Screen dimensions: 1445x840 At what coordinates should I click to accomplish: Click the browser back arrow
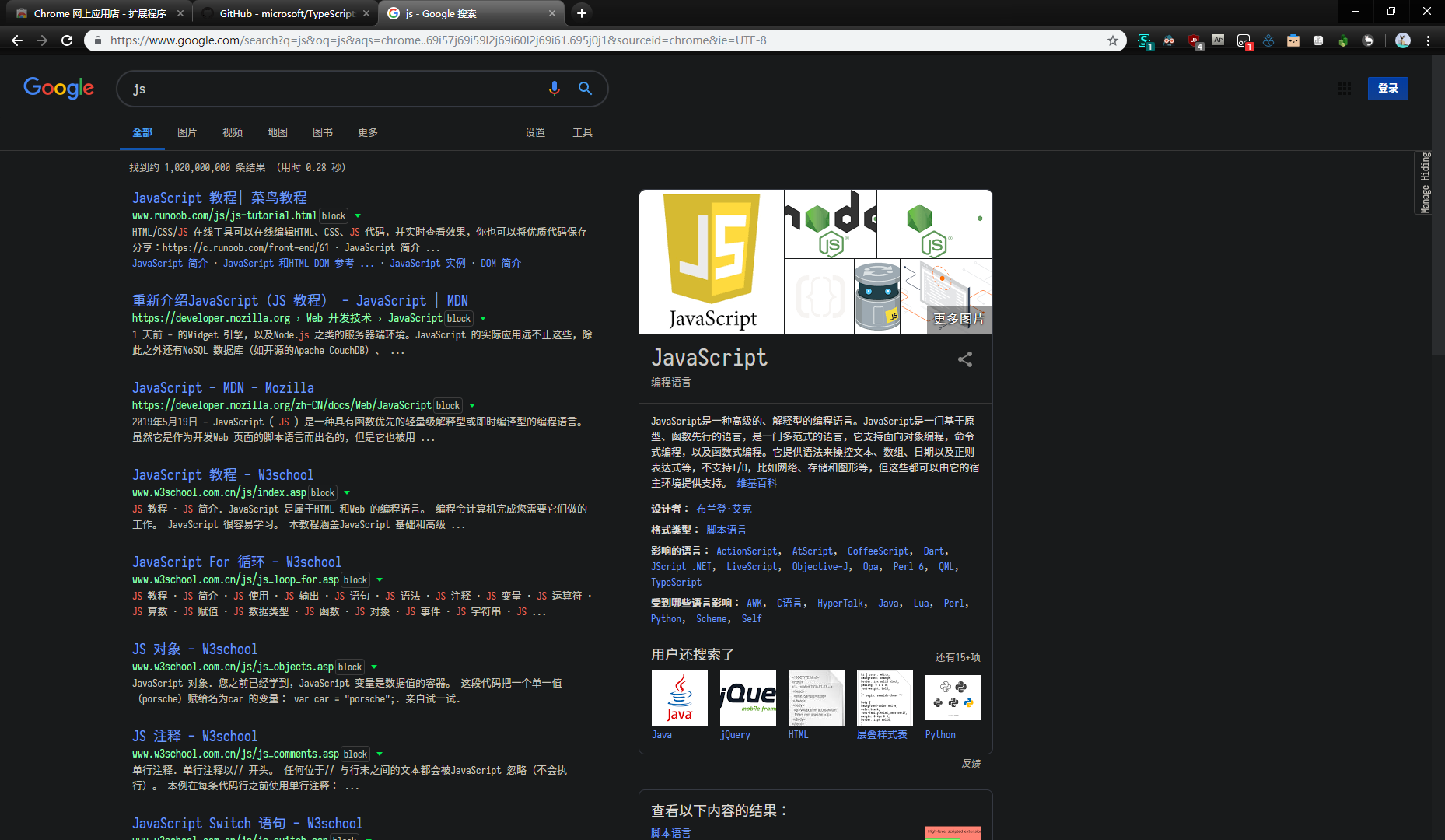(x=17, y=40)
